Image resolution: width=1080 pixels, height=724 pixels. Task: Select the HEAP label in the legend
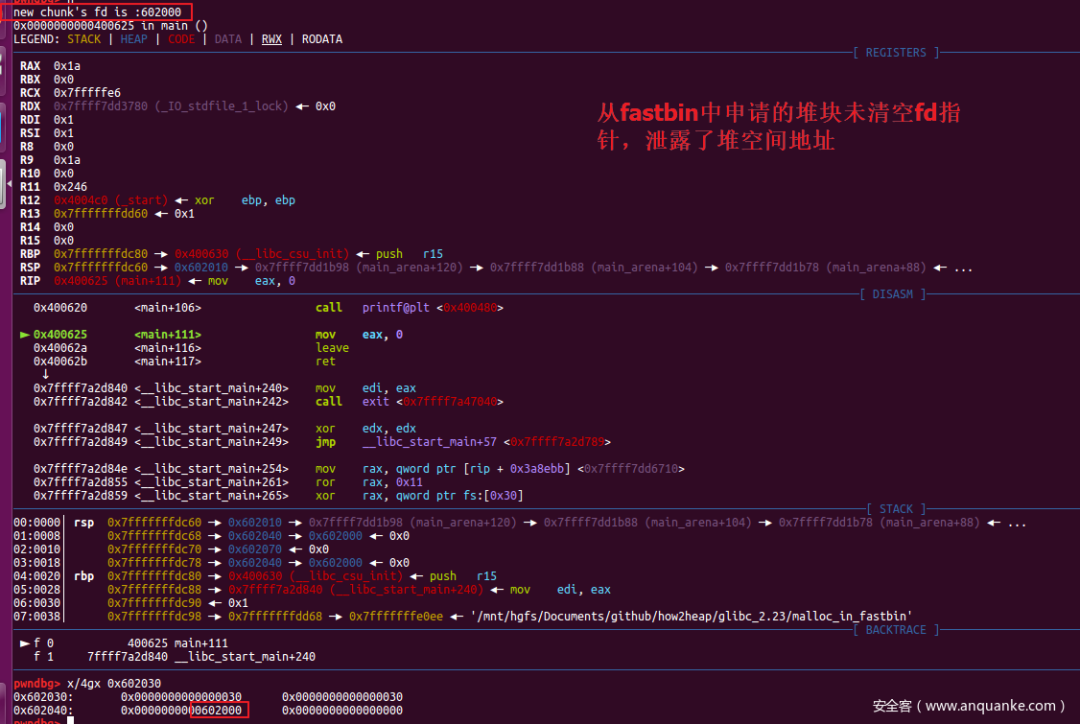pos(134,39)
